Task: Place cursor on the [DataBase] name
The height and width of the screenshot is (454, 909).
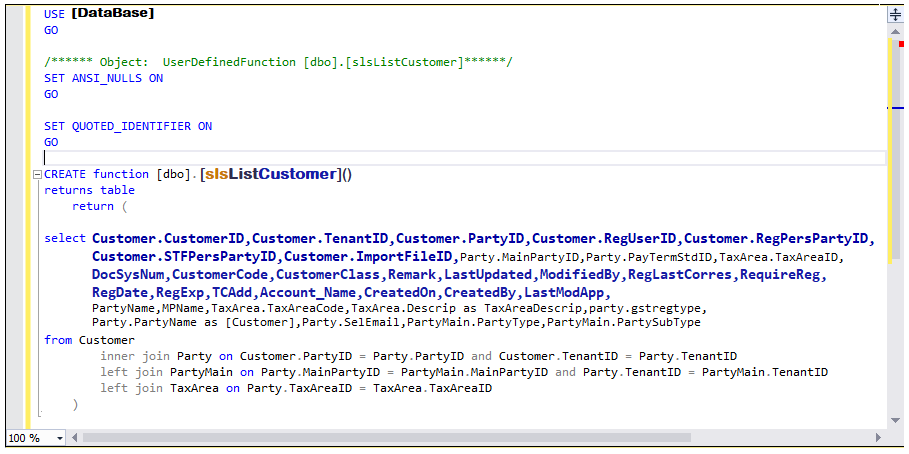Action: tap(112, 13)
